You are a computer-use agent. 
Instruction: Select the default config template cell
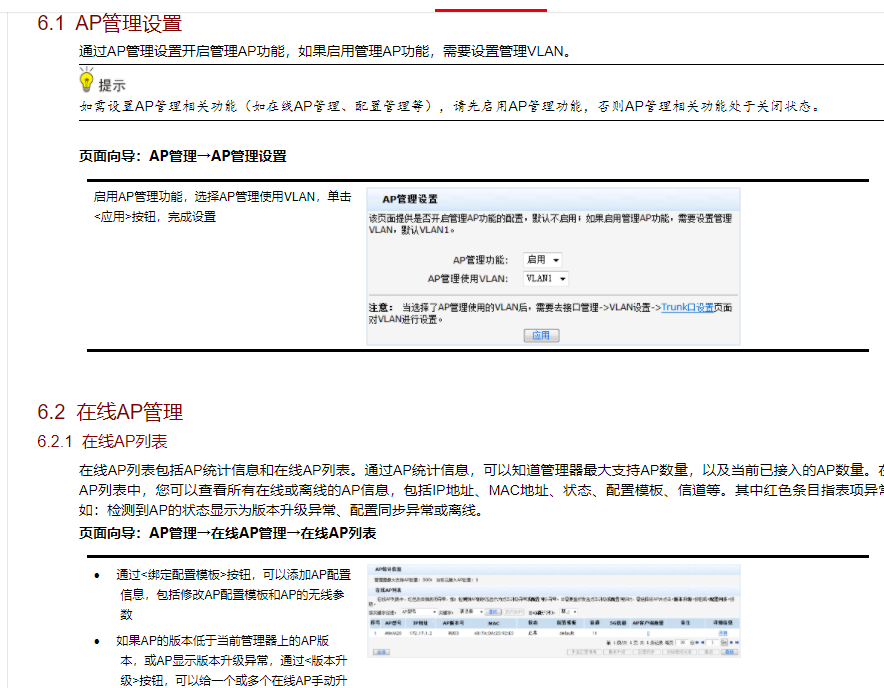(x=567, y=633)
